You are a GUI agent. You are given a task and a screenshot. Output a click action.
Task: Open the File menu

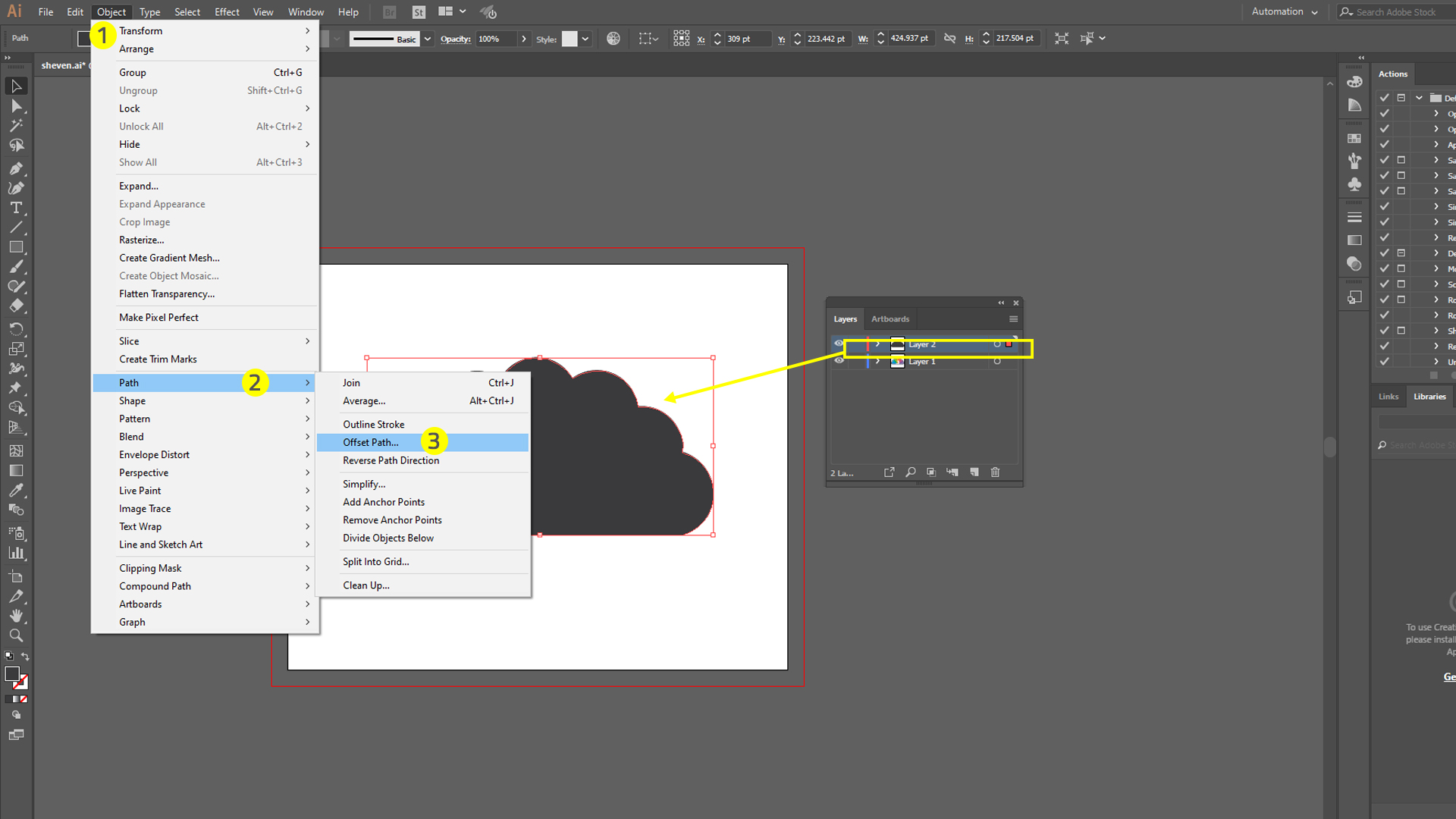45,12
